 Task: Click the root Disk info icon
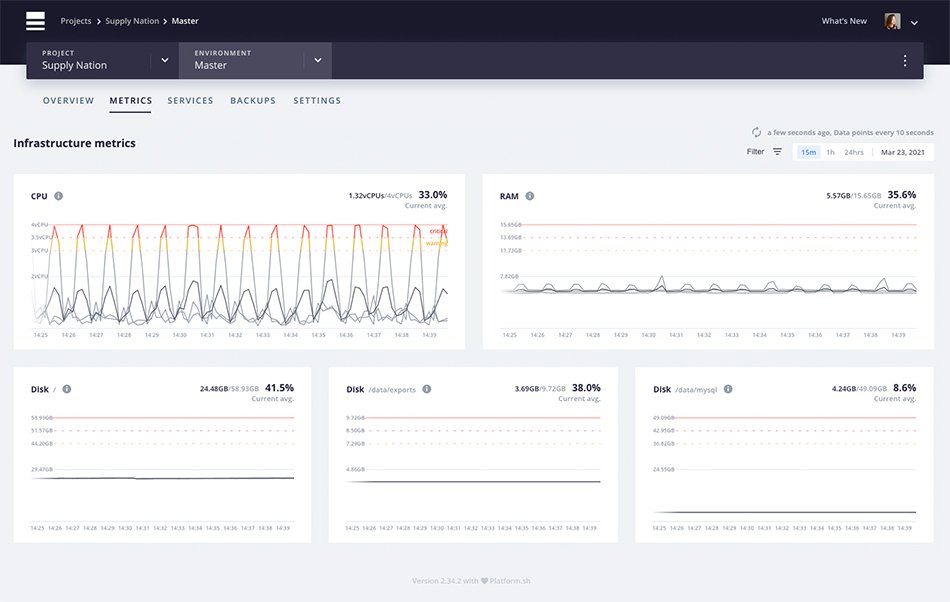coord(67,389)
